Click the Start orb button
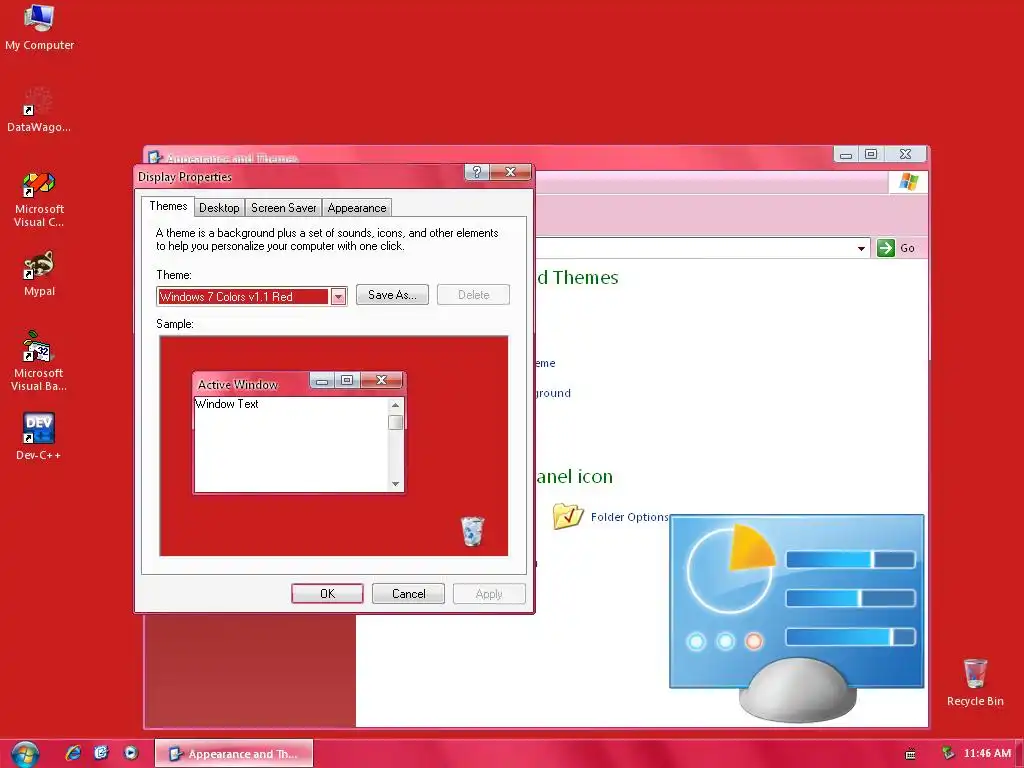The height and width of the screenshot is (768, 1024). 25,754
